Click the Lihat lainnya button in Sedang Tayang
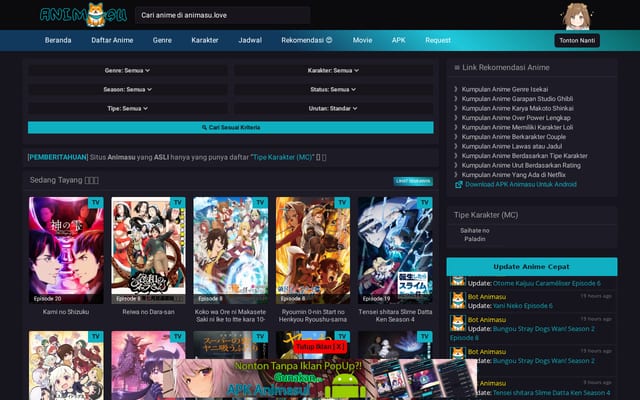This screenshot has width=640, height=400. [x=413, y=181]
